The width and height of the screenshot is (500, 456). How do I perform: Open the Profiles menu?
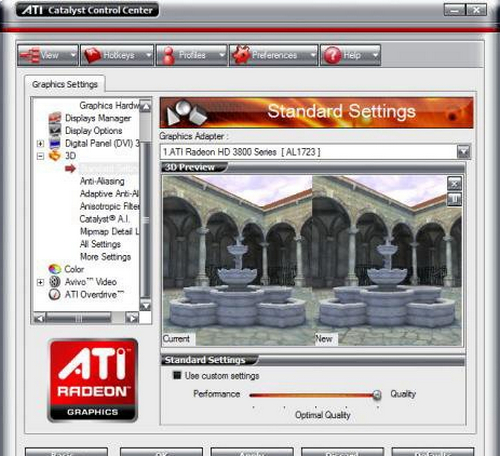[x=192, y=55]
